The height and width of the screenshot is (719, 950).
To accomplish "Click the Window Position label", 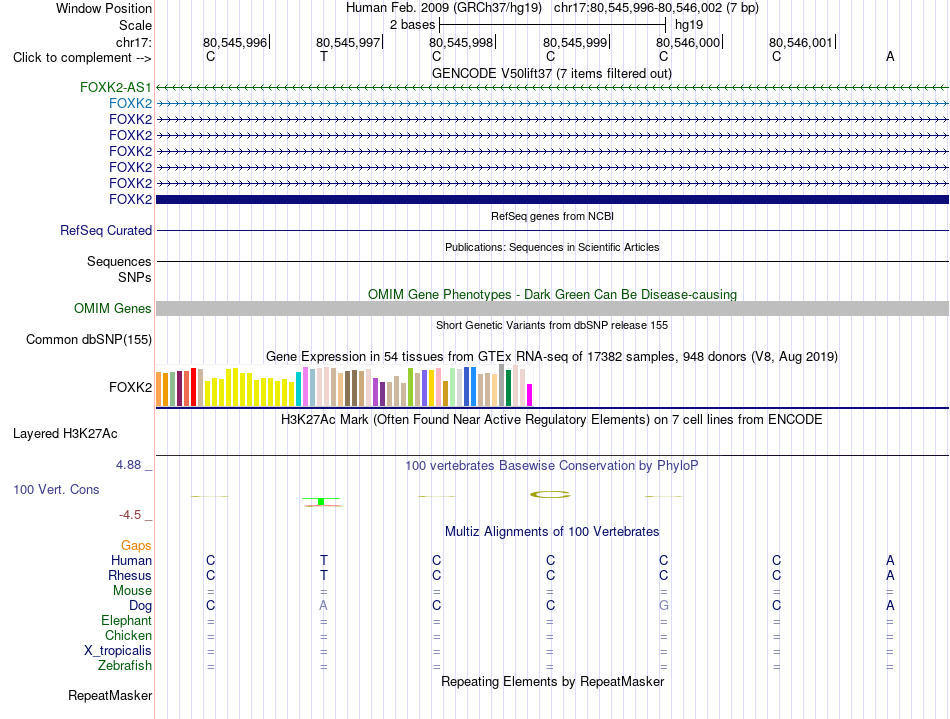I will point(104,8).
